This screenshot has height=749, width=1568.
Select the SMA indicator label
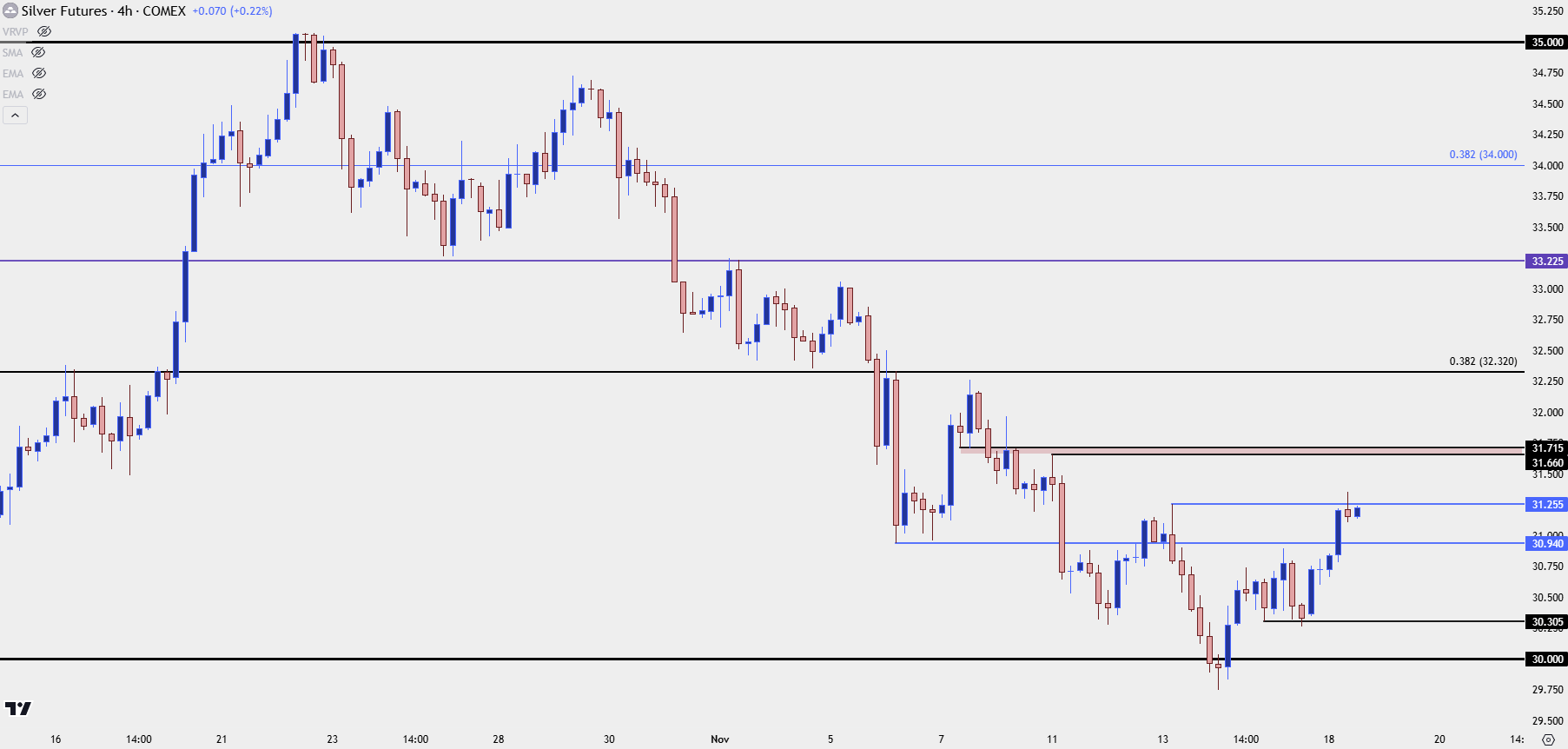(x=12, y=52)
